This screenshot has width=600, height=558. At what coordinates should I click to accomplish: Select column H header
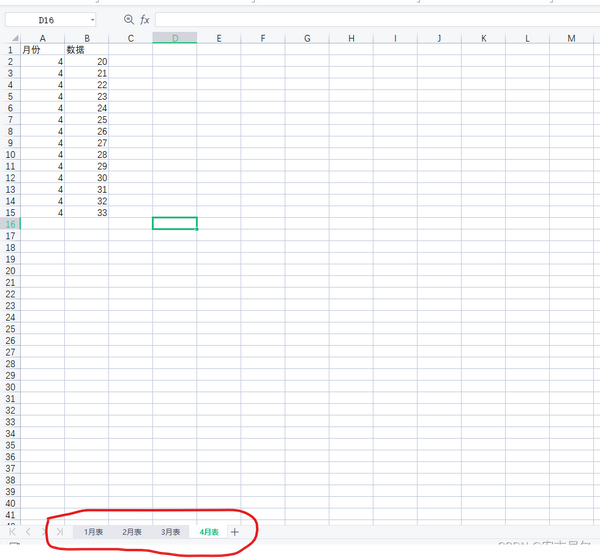(351, 38)
